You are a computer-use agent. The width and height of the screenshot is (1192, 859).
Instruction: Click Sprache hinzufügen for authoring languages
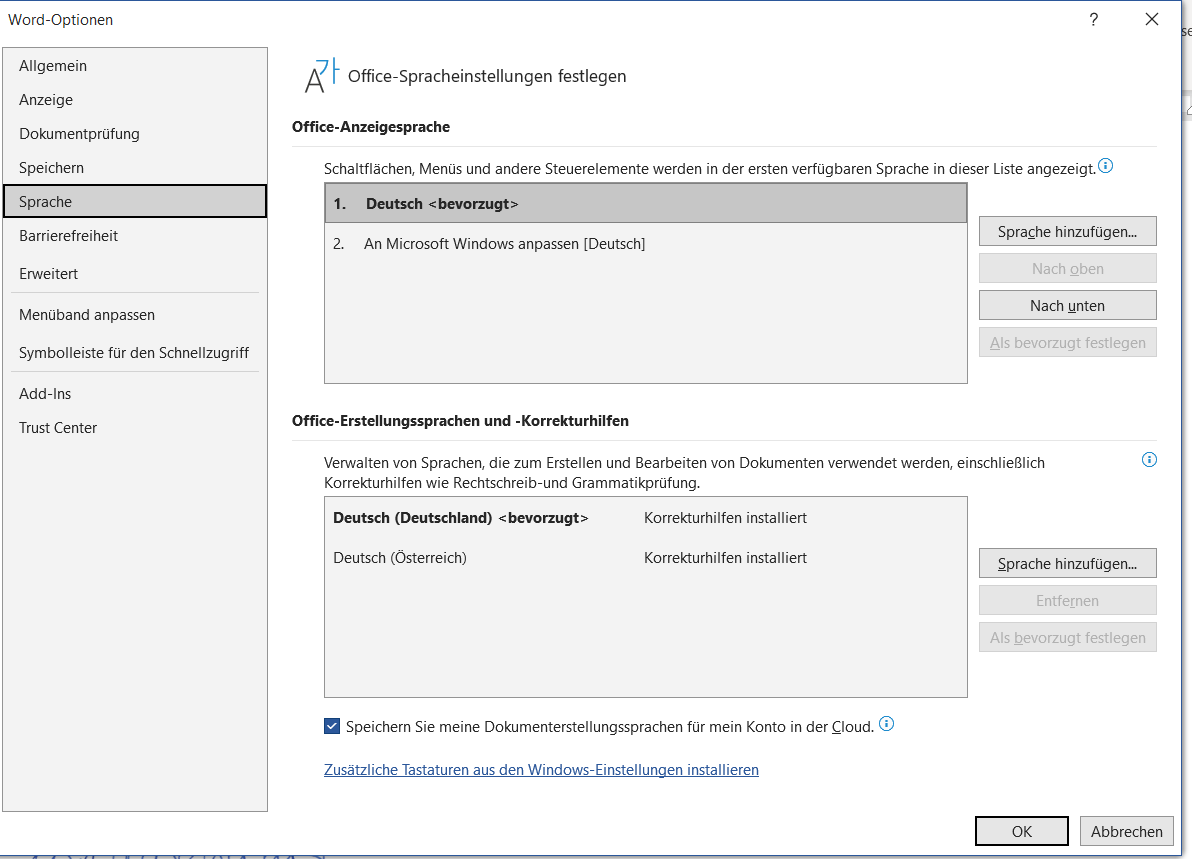tap(1067, 563)
